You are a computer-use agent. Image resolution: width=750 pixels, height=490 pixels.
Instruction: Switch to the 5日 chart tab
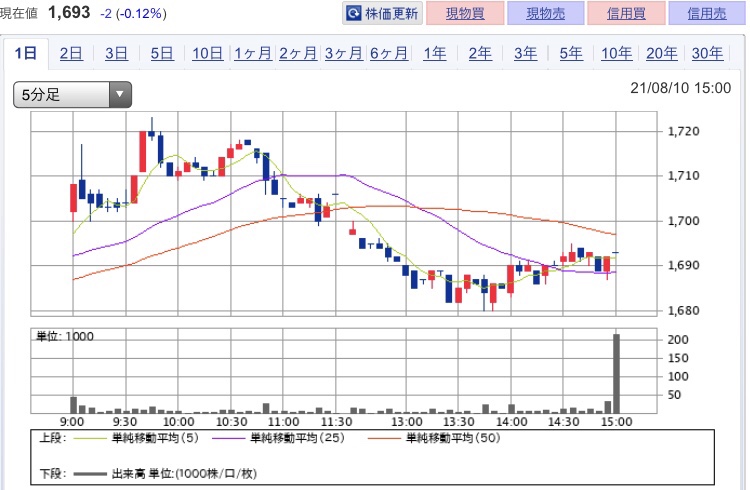[162, 53]
